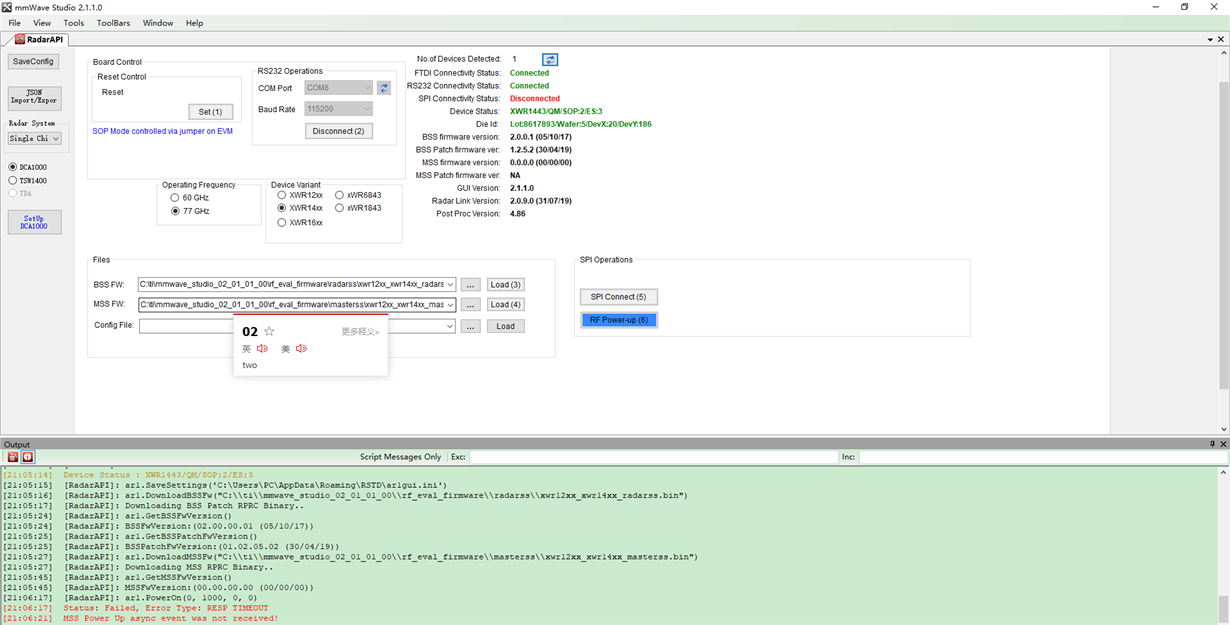Viewport: 1230px width, 625px height.
Task: Choose the xWR6843 device variant
Action: 340,195
